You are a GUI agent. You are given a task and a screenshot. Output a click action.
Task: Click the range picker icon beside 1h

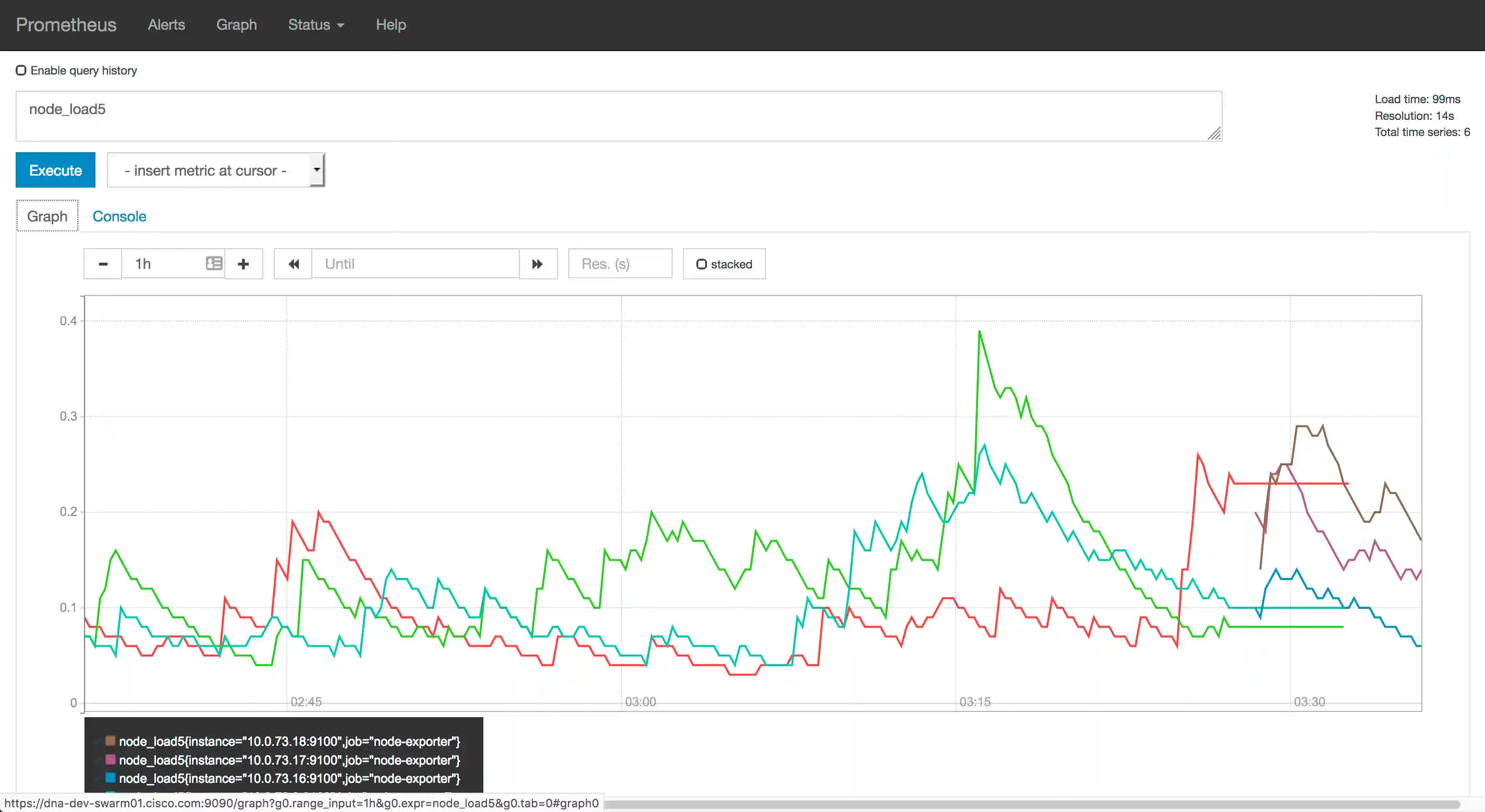point(214,263)
